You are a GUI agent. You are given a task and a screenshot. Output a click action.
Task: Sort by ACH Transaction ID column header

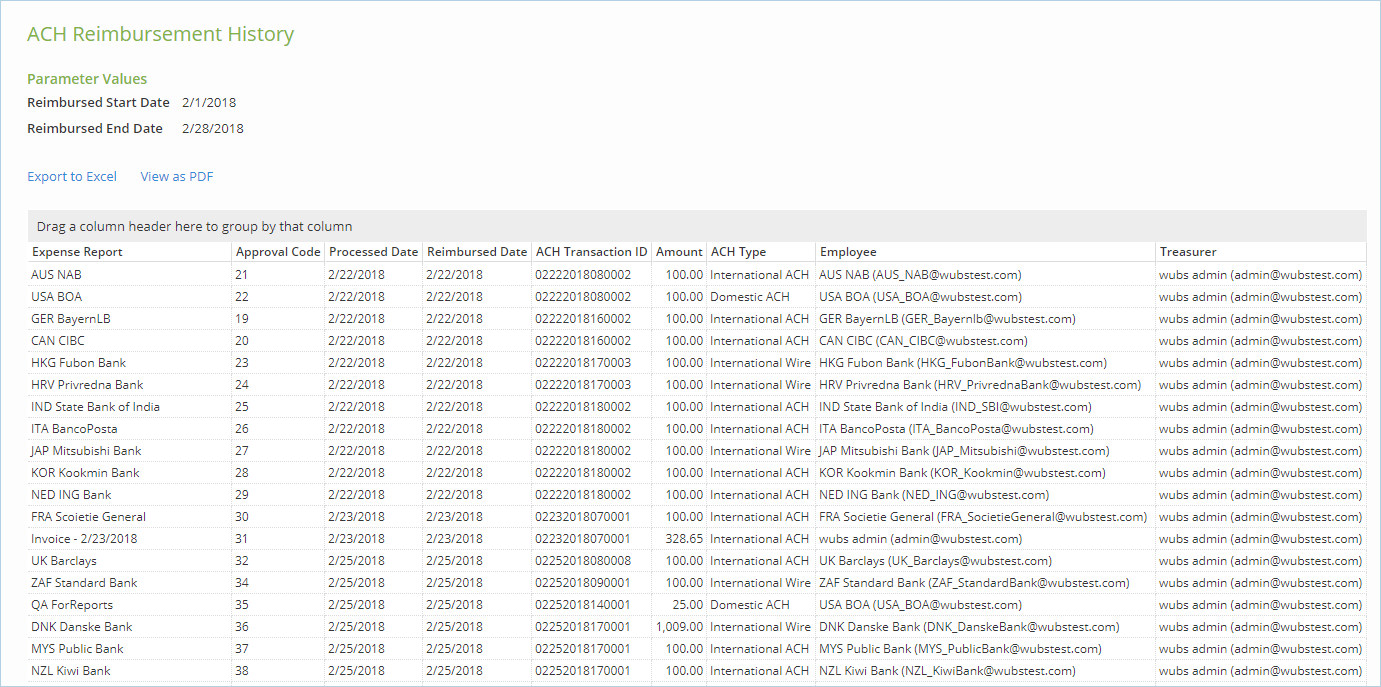pos(591,252)
